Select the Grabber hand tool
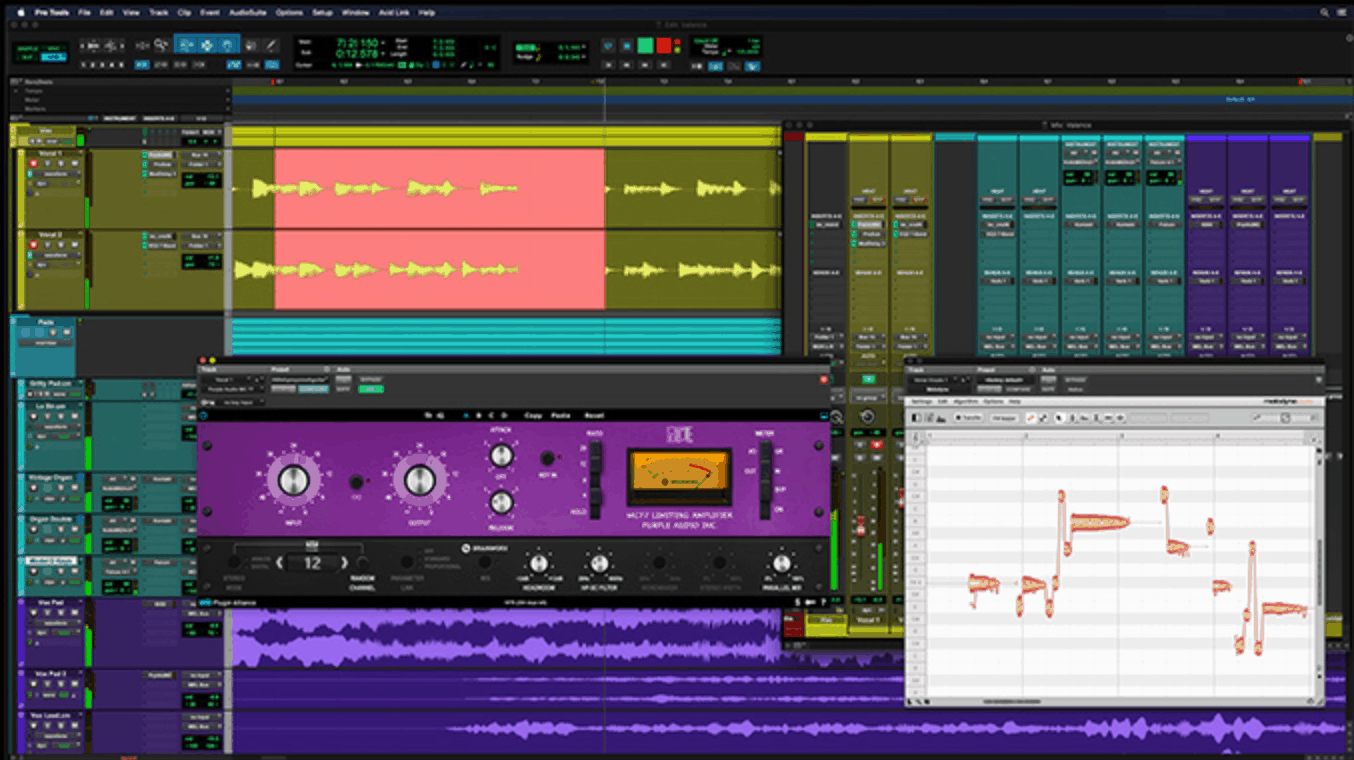 click(226, 45)
